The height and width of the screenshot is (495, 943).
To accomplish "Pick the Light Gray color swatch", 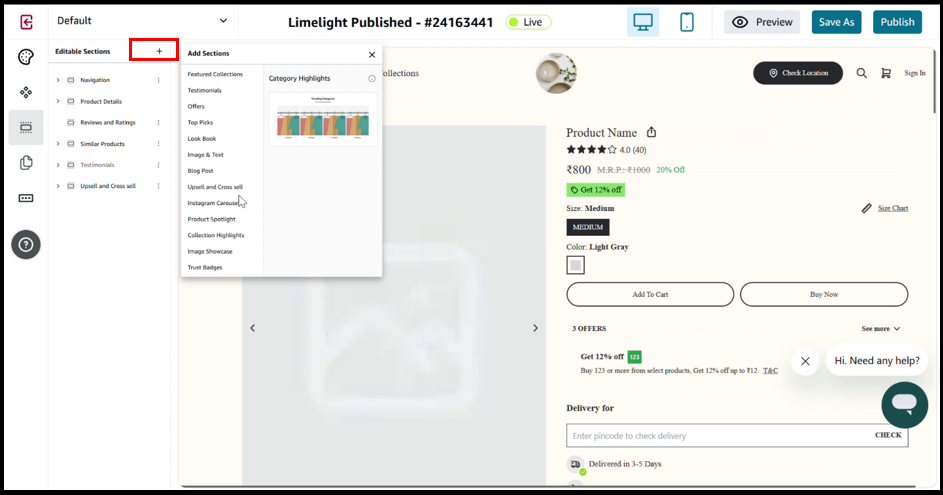I will coord(575,265).
